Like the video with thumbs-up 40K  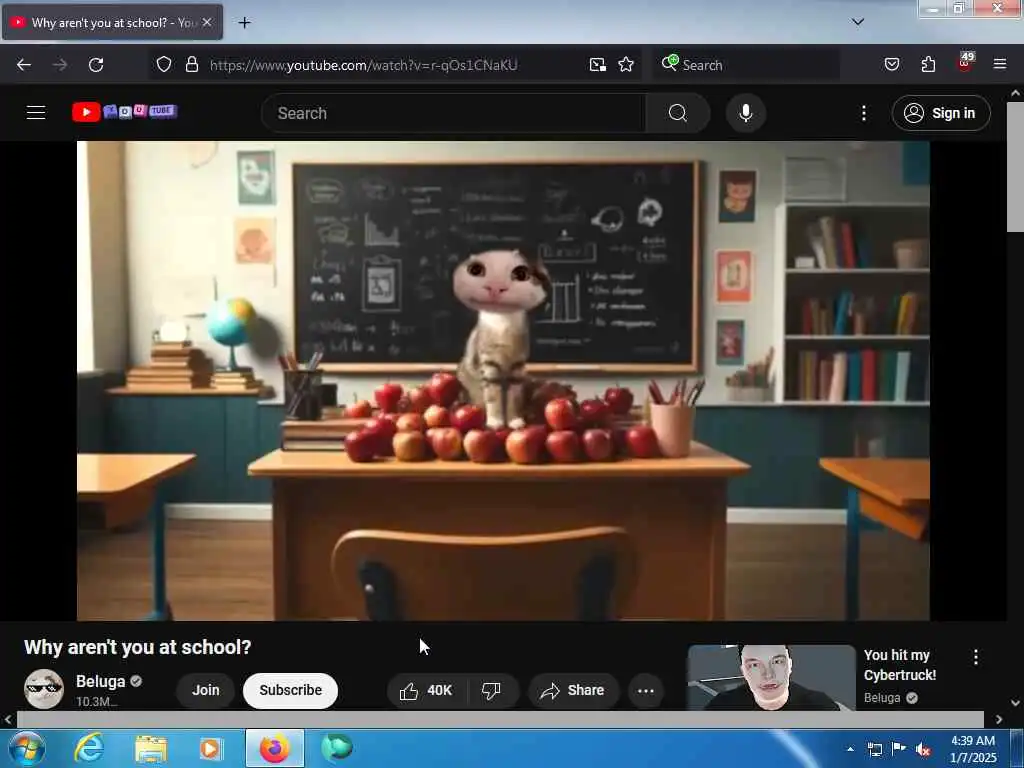coord(427,690)
